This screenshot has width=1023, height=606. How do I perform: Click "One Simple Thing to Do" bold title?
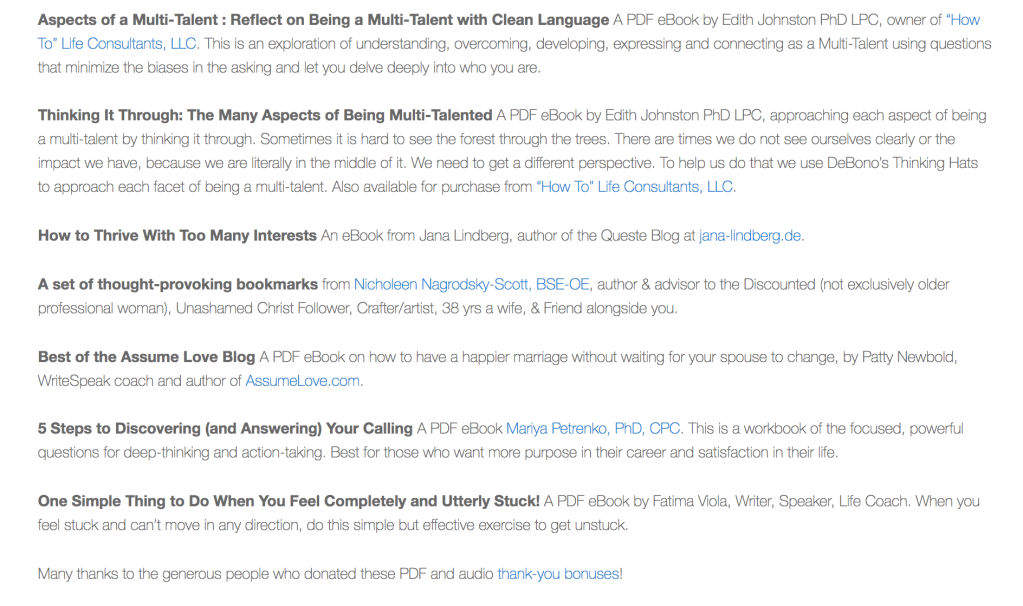coord(289,501)
